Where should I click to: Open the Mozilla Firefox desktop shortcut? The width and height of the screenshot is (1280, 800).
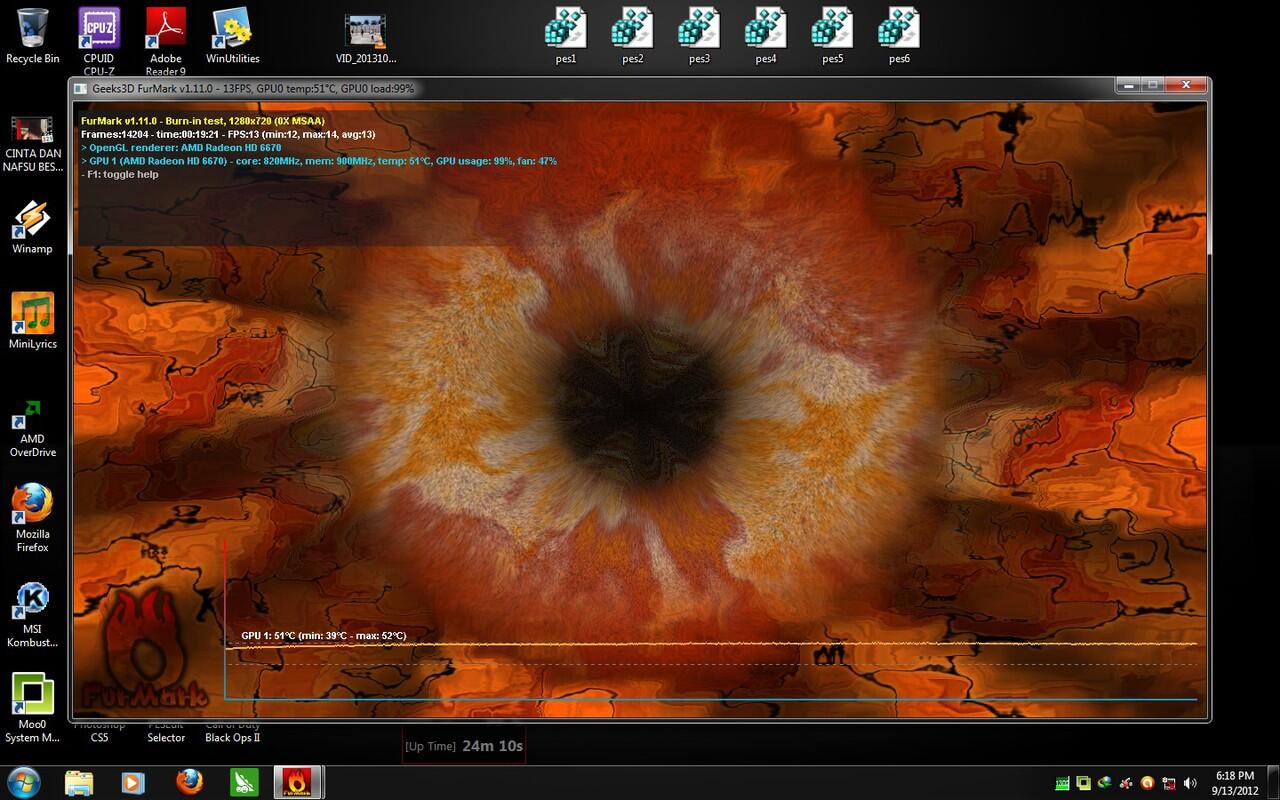coord(32,518)
